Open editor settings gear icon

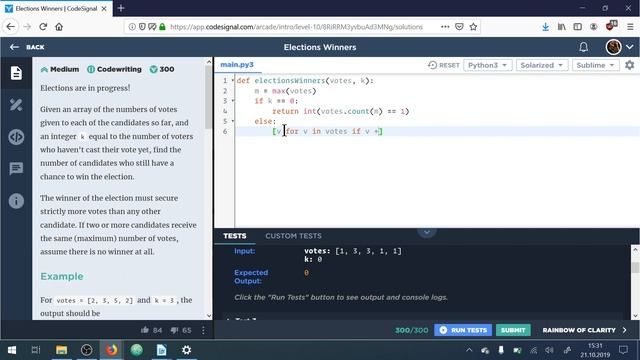coord(629,65)
